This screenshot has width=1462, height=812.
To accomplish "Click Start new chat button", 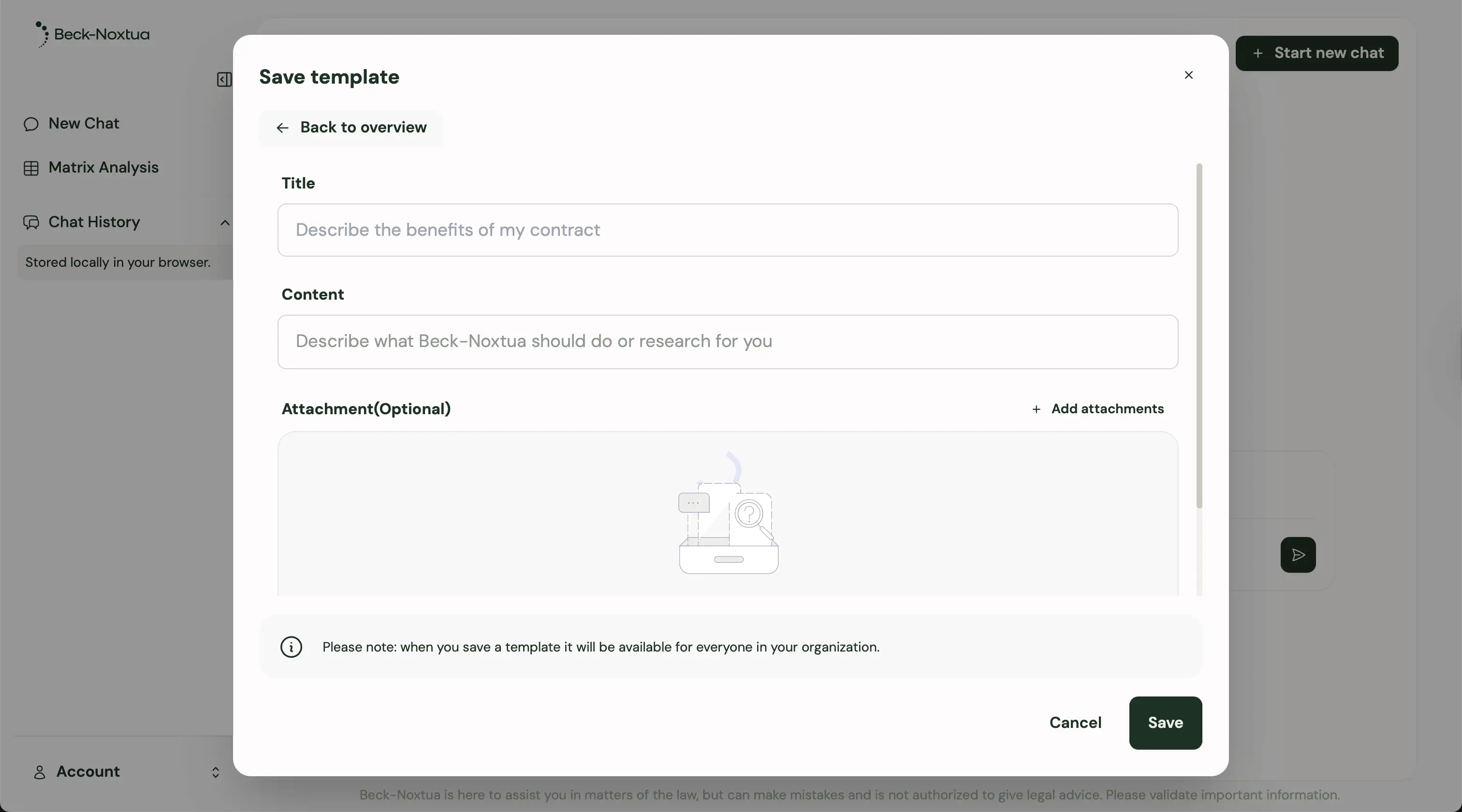I will (1316, 53).
